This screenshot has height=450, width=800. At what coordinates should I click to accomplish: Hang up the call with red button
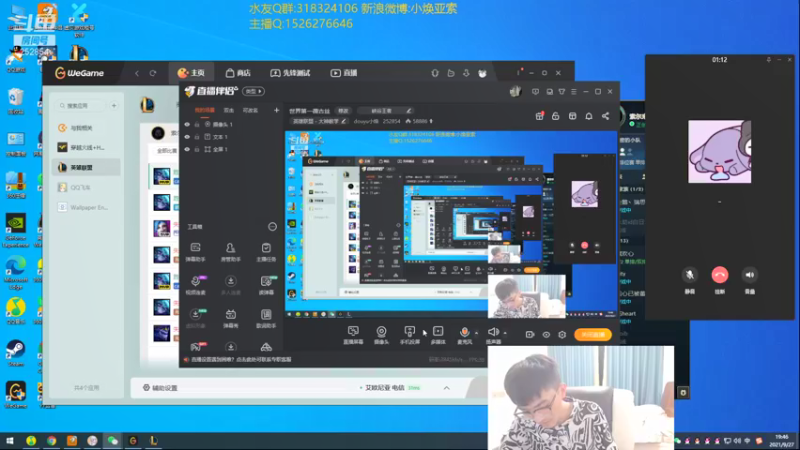tap(719, 275)
